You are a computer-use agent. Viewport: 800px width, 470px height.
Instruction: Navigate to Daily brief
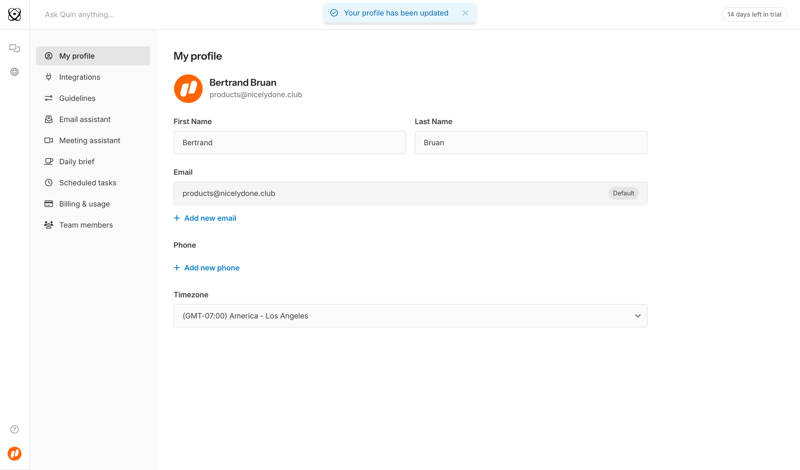coord(76,162)
